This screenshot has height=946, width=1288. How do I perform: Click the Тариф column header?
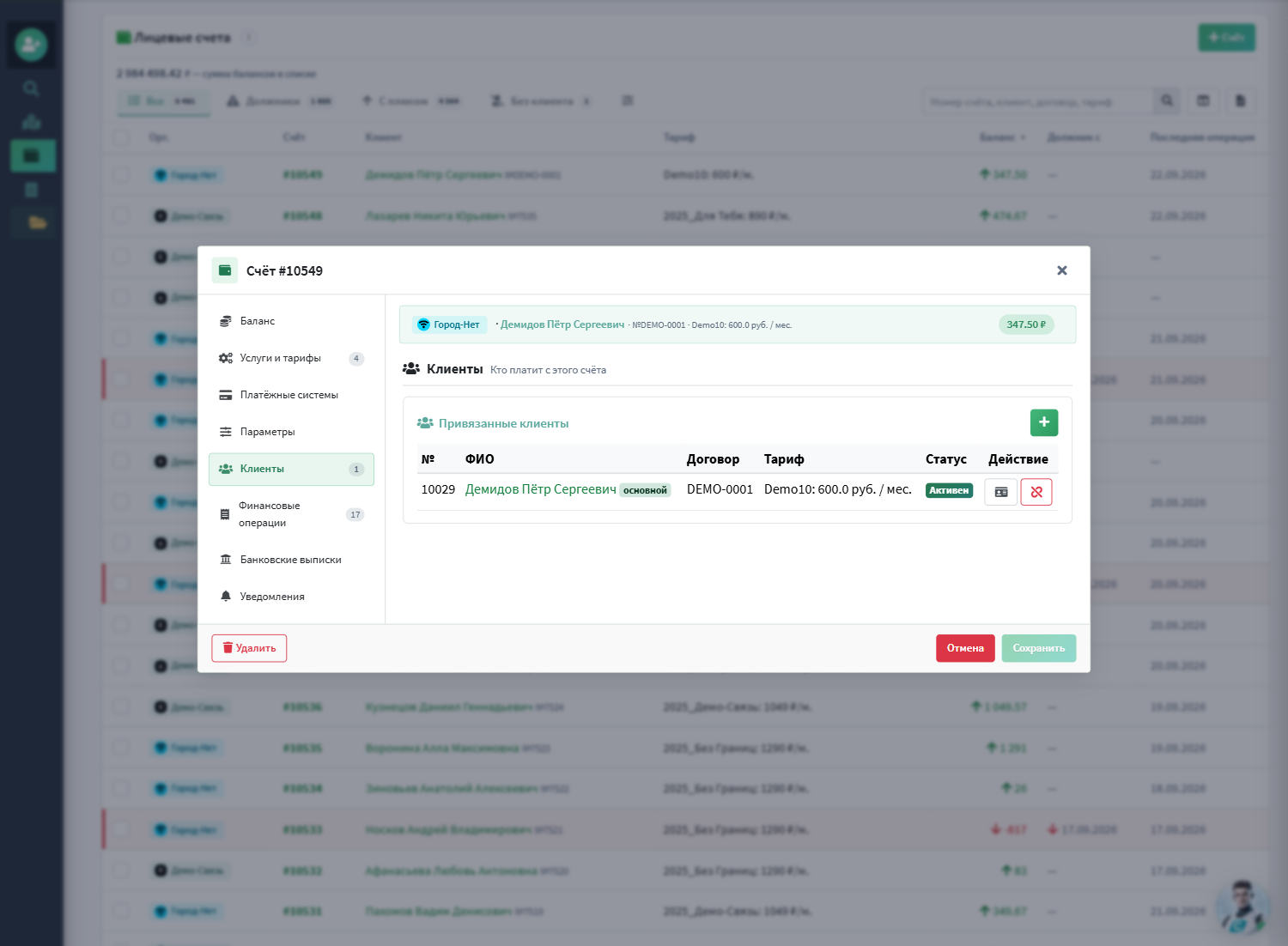784,459
